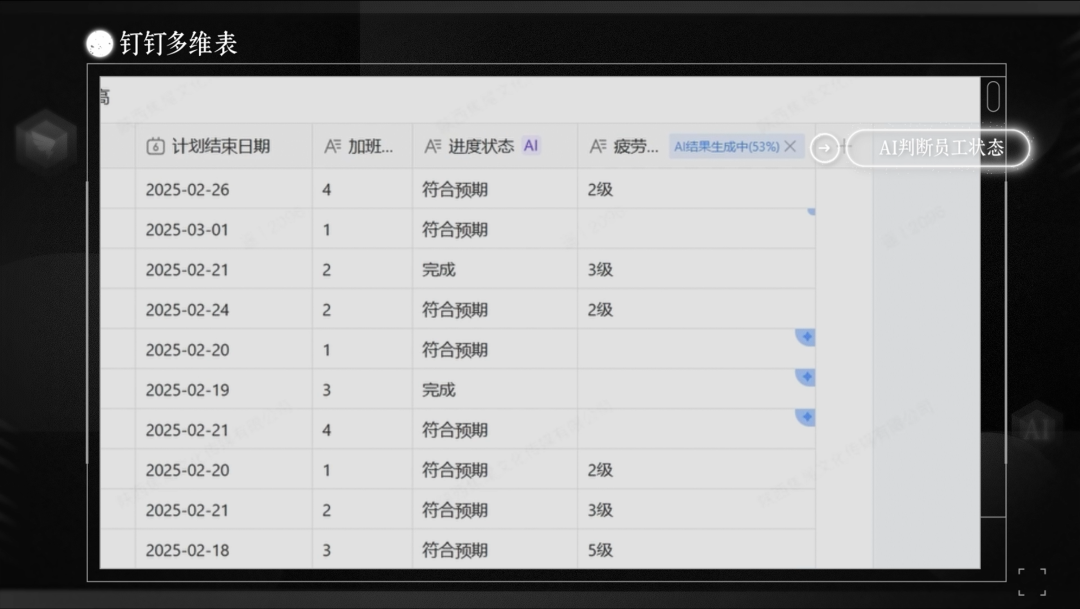1080x609 pixels.
Task: Click the purple AI badge on 进度状态
Action: point(530,145)
